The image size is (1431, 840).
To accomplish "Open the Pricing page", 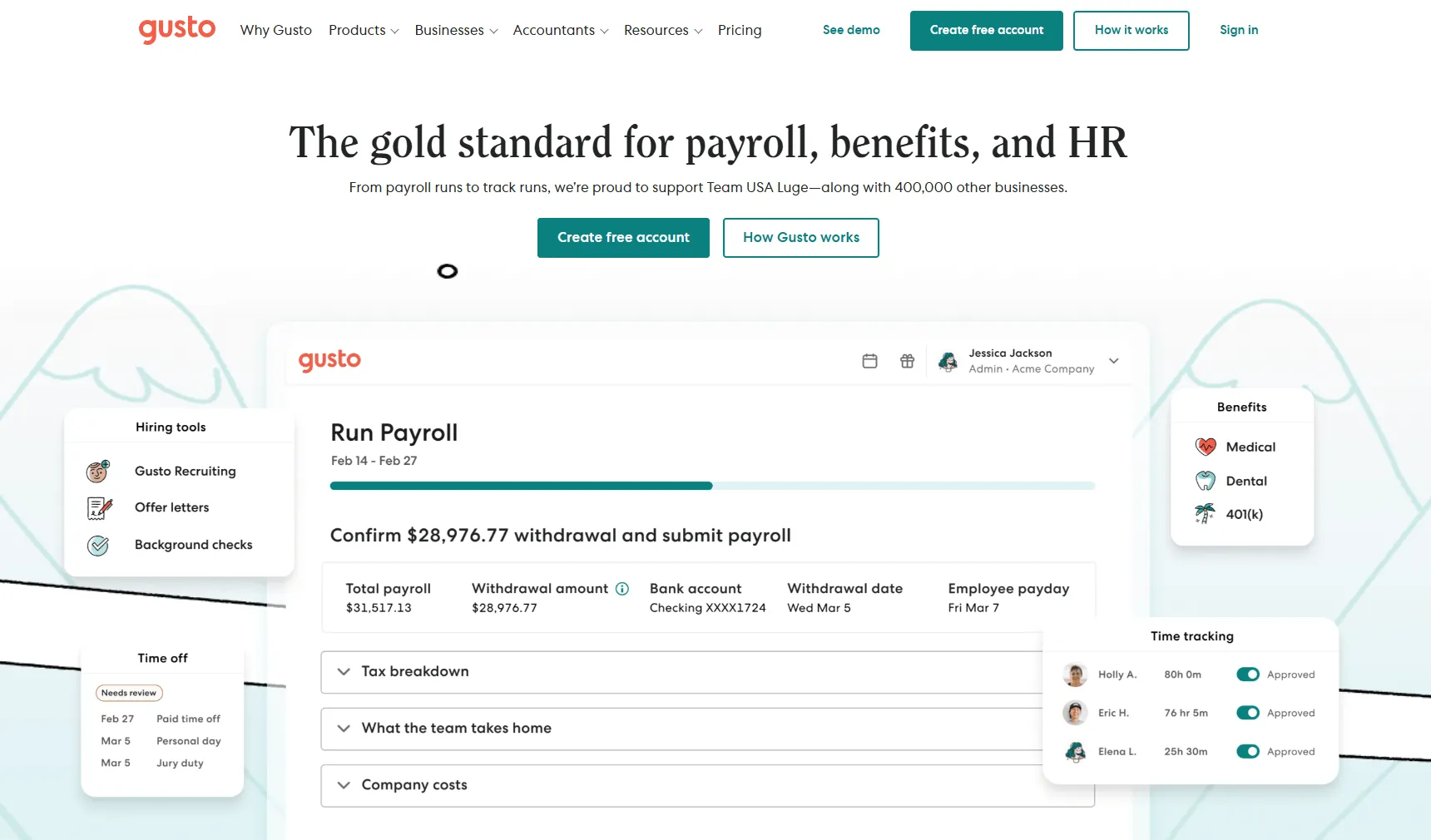I will (740, 31).
